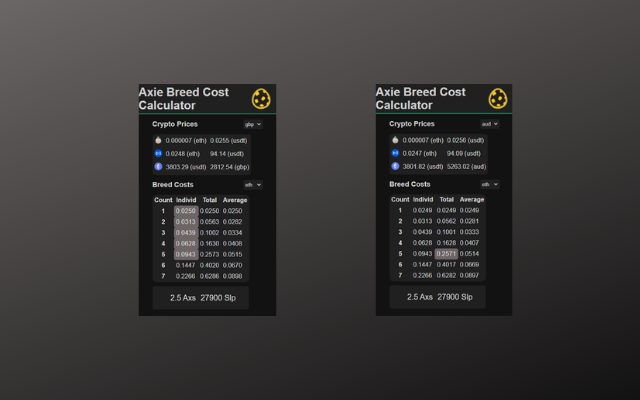Select the 2812.54 (gbp) price value

(229, 167)
